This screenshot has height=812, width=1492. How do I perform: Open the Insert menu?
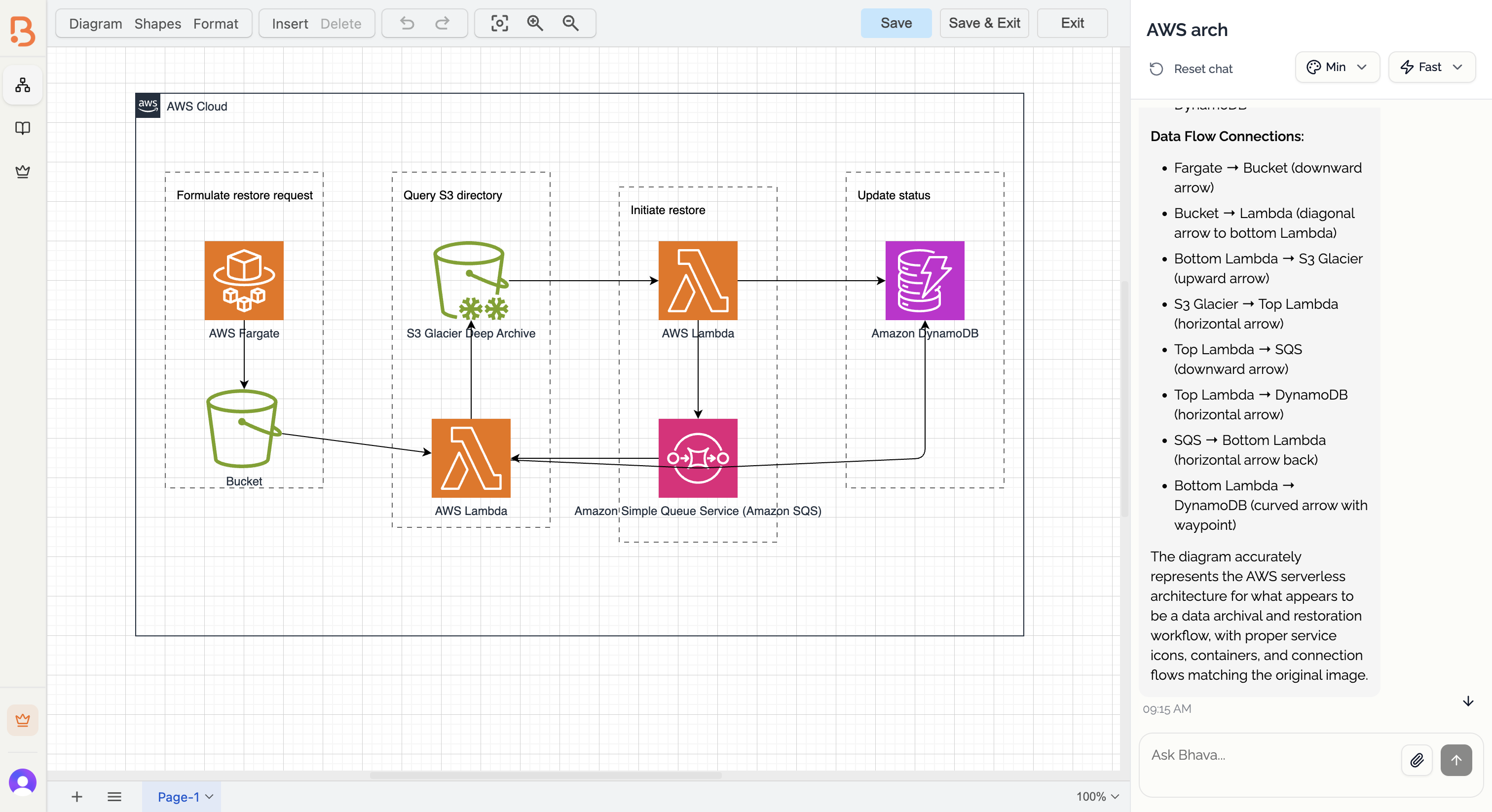pos(290,24)
